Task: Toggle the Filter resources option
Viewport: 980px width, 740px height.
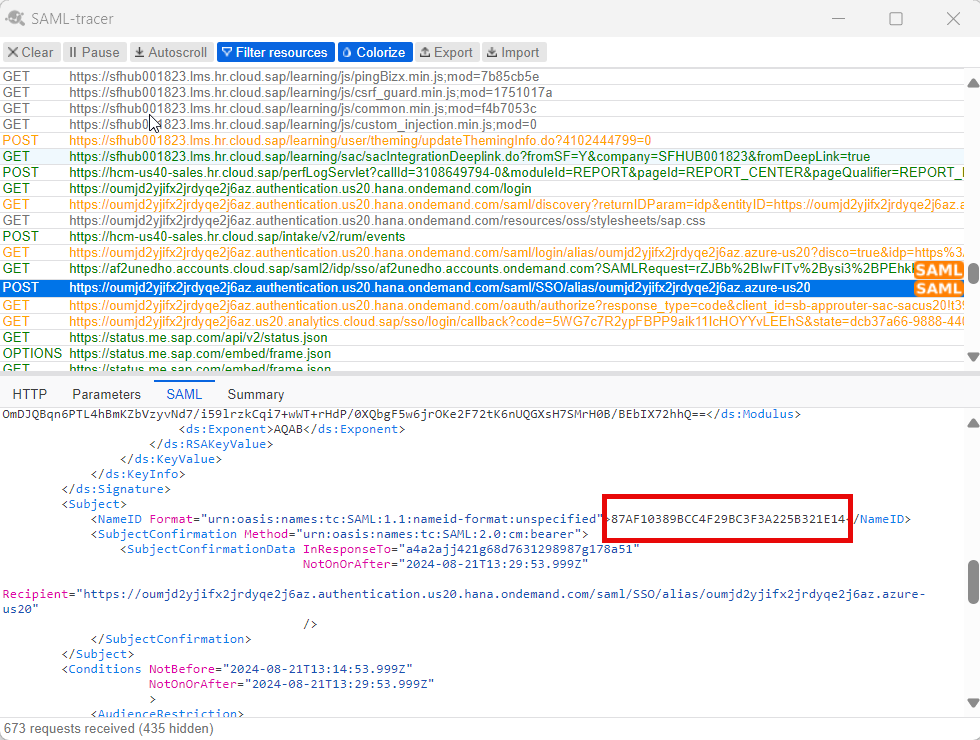Action: click(276, 52)
